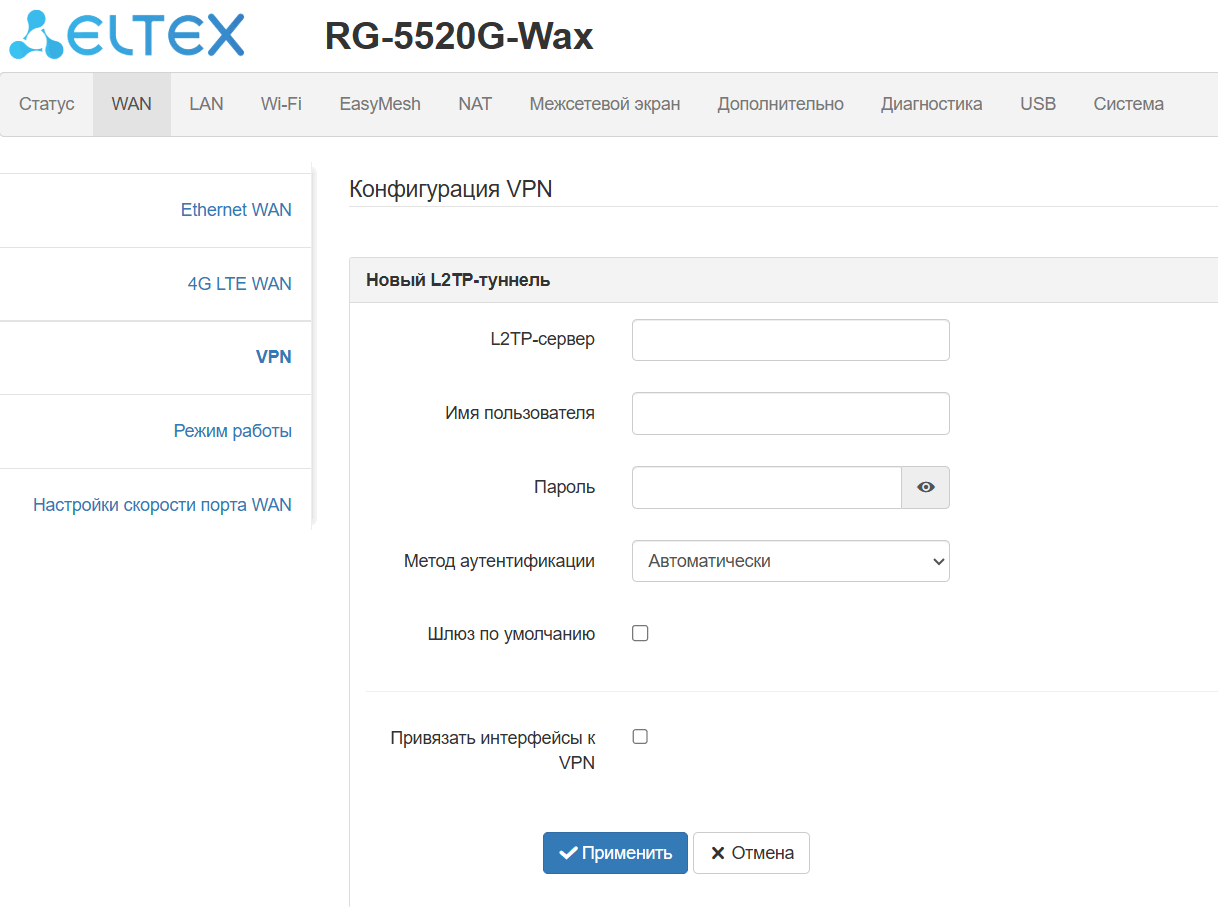This screenshot has height=907, width=1218.
Task: Cancel changes with the Отмена button
Action: (751, 853)
